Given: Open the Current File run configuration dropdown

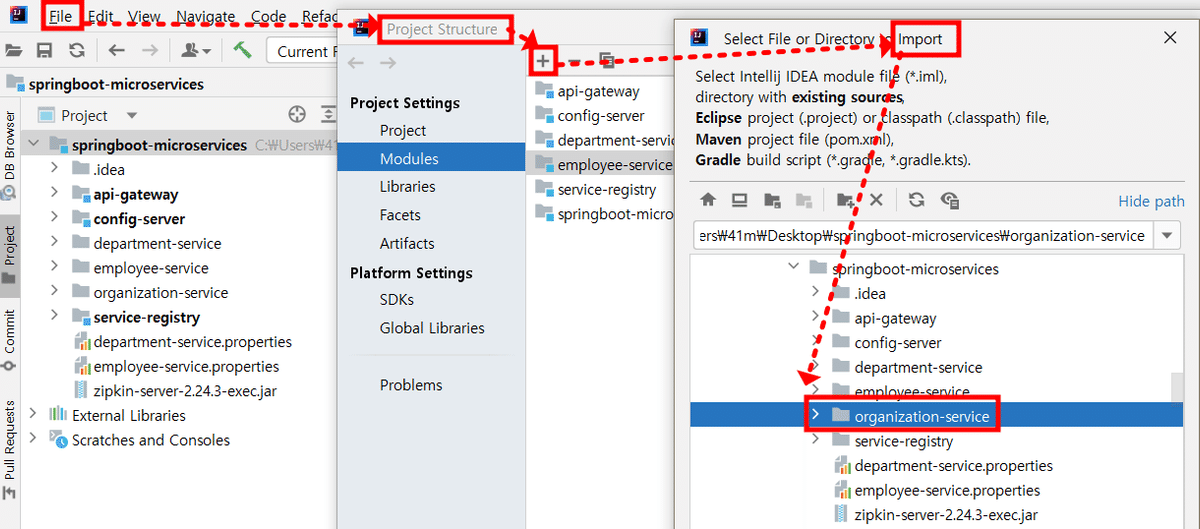Looking at the screenshot, I should pyautogui.click(x=300, y=51).
